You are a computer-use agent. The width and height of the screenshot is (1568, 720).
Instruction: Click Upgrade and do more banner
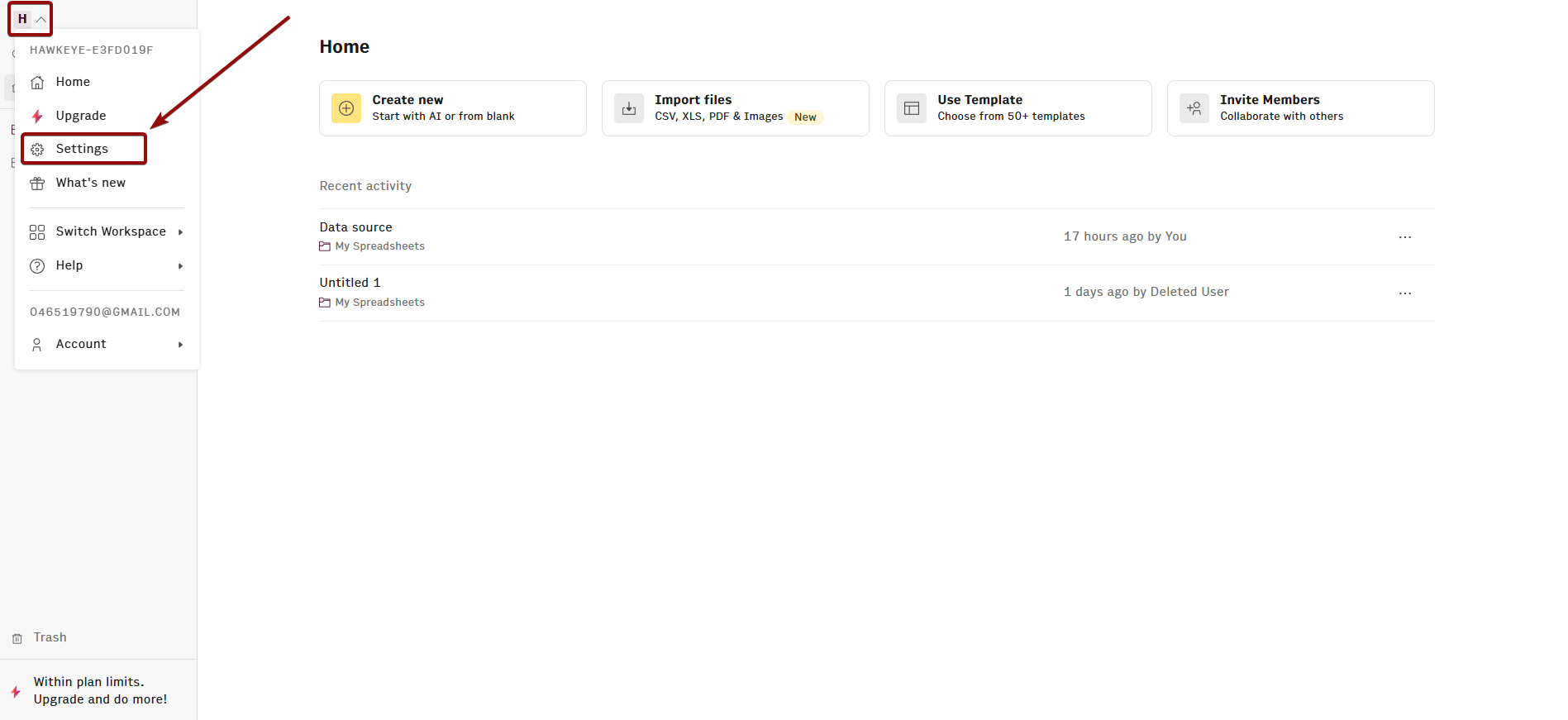(x=100, y=690)
